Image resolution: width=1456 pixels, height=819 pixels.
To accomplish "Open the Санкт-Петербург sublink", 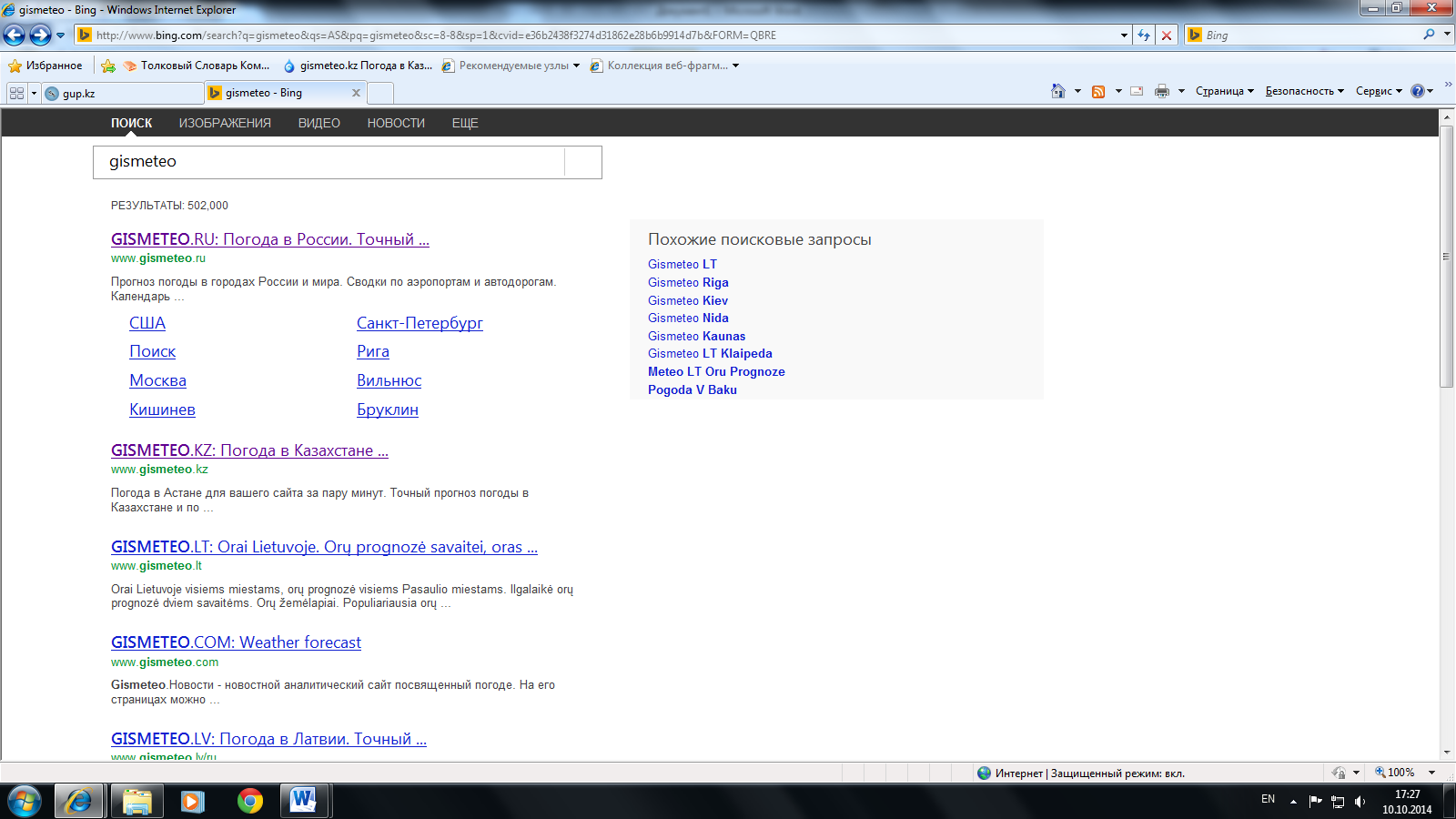I will [420, 323].
